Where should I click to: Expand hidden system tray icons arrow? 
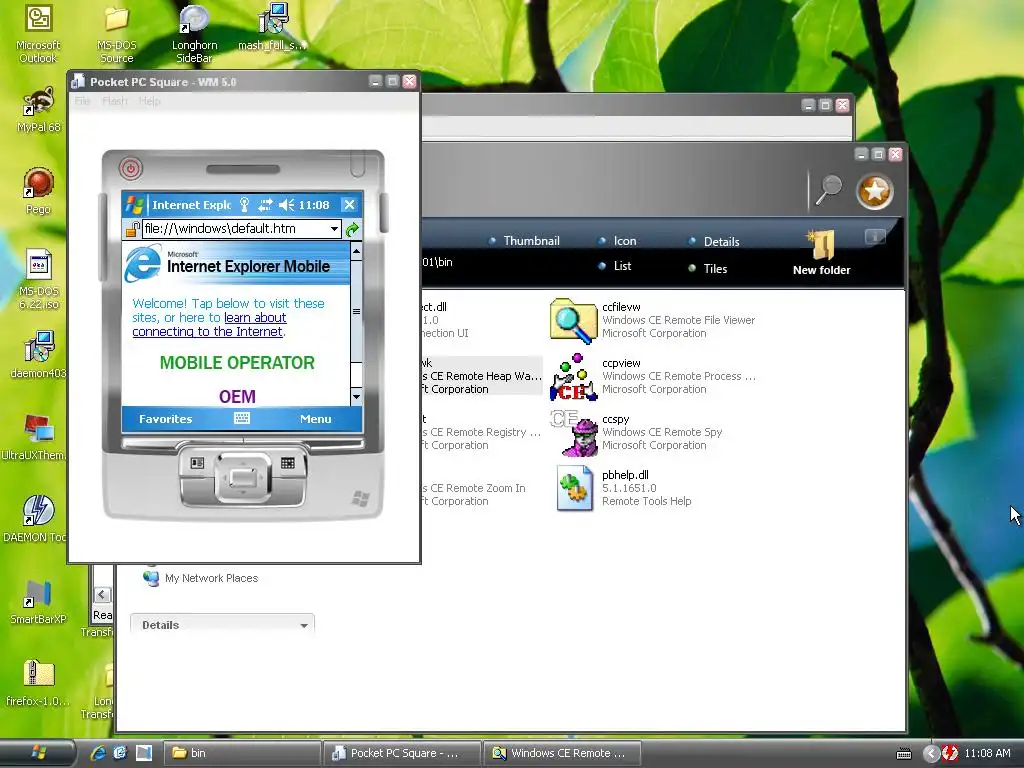(x=931, y=754)
